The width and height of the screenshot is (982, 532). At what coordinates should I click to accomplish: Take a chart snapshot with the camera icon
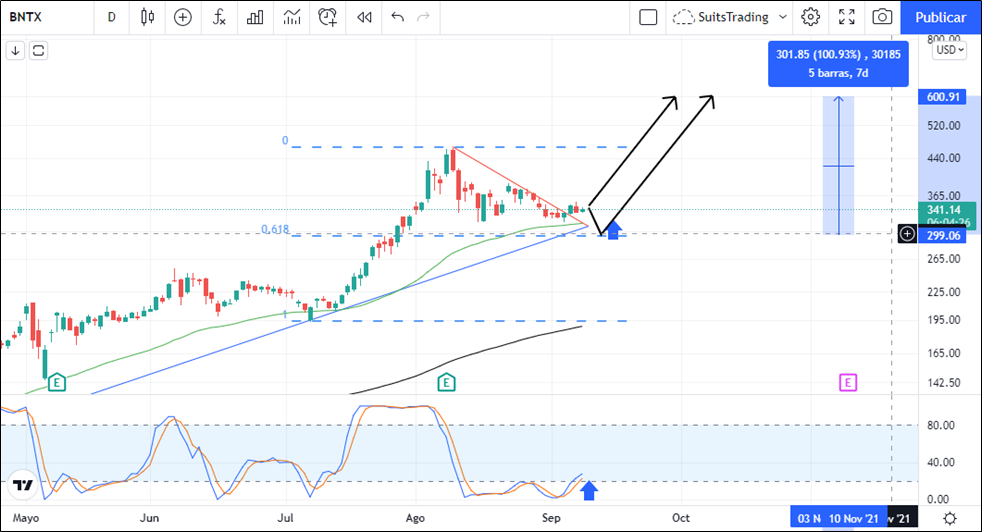(882, 17)
